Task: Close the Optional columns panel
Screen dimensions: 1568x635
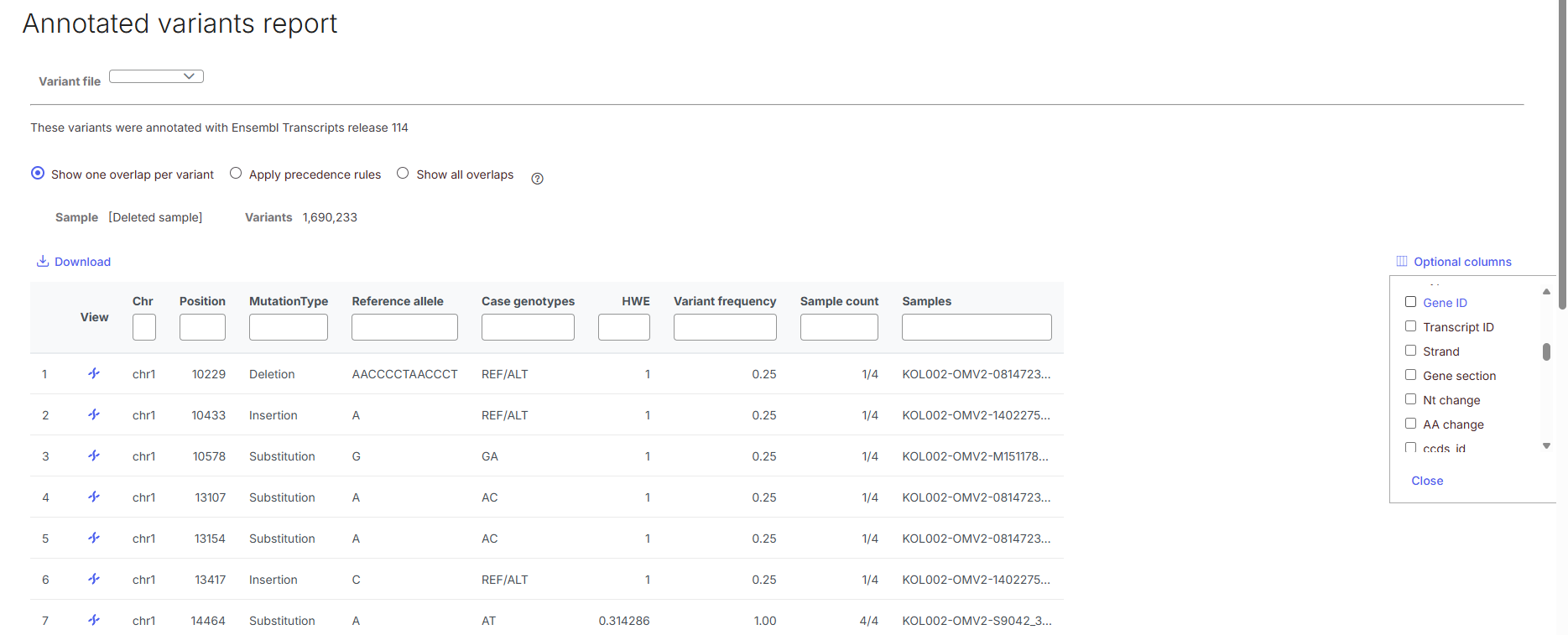Action: [1426, 481]
